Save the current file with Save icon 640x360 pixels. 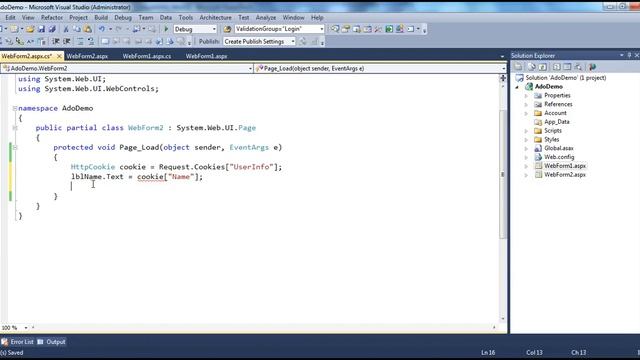click(x=41, y=29)
